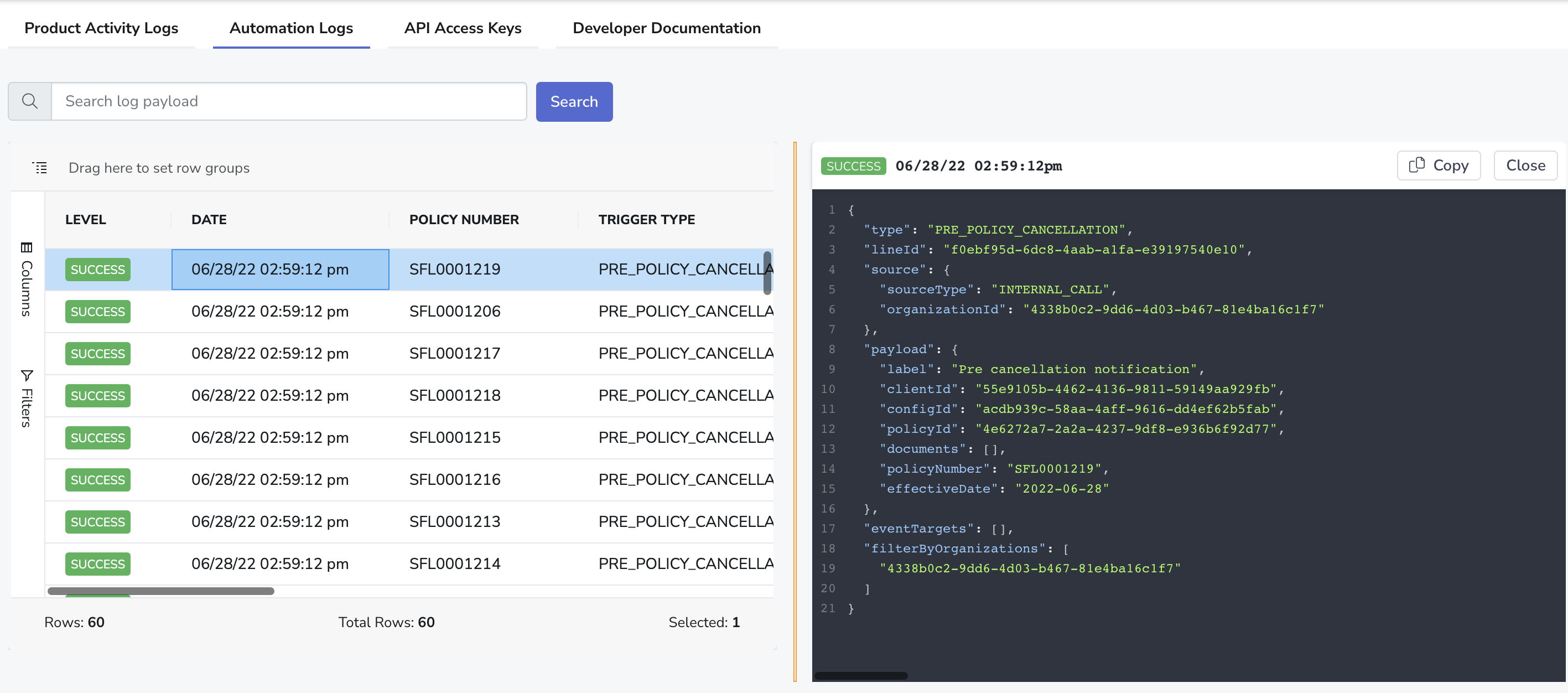The width and height of the screenshot is (1568, 693).
Task: Click SUCCESS badge in SFL0001217 row
Action: (x=97, y=353)
